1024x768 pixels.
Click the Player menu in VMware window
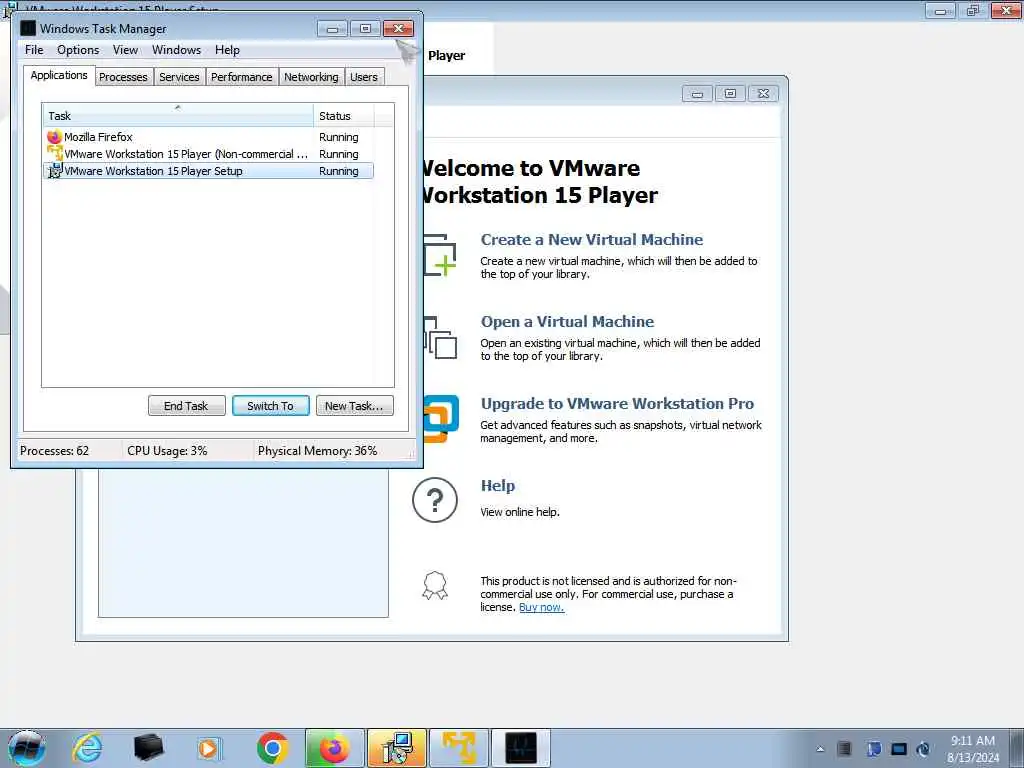click(447, 56)
